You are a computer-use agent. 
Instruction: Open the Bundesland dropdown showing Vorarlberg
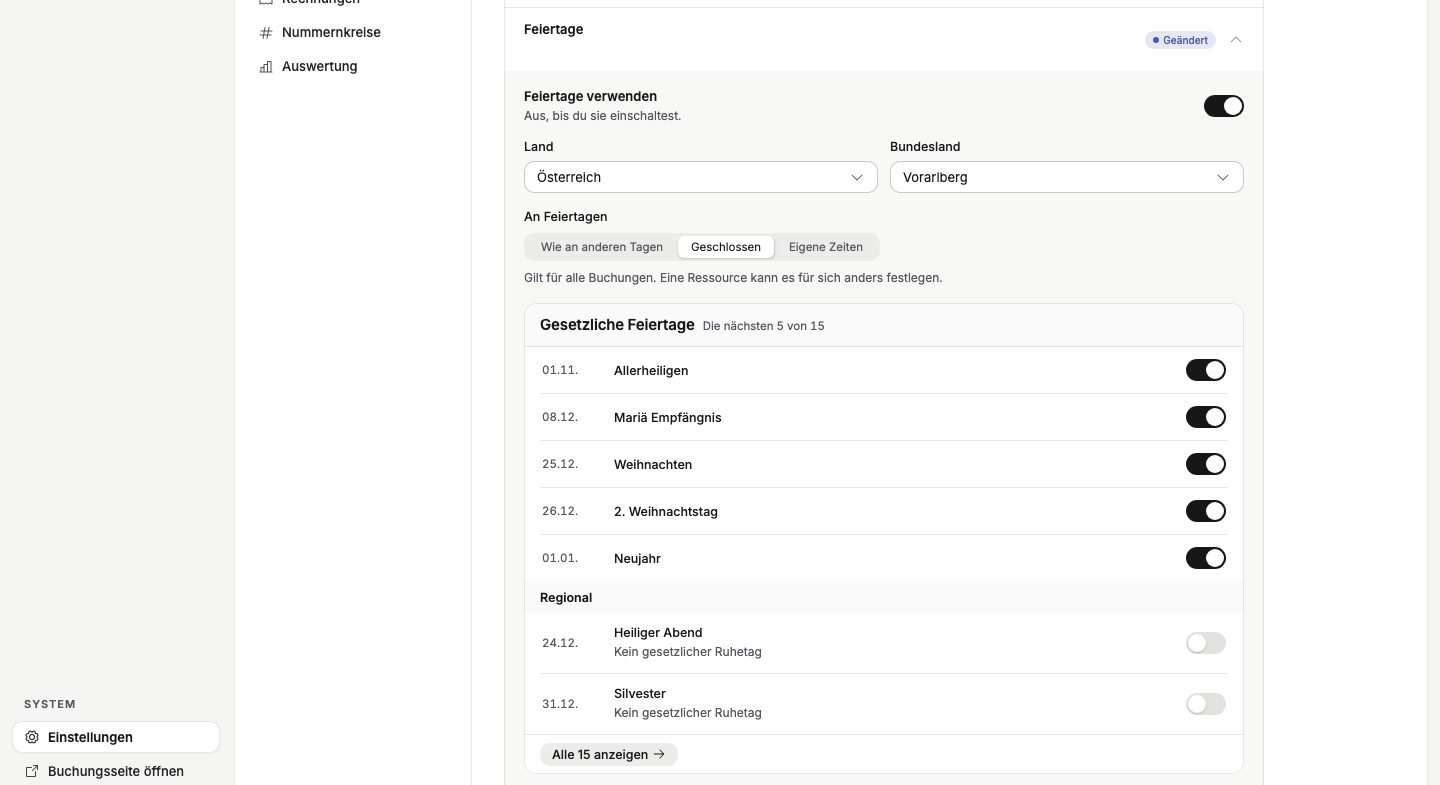[x=1067, y=177]
